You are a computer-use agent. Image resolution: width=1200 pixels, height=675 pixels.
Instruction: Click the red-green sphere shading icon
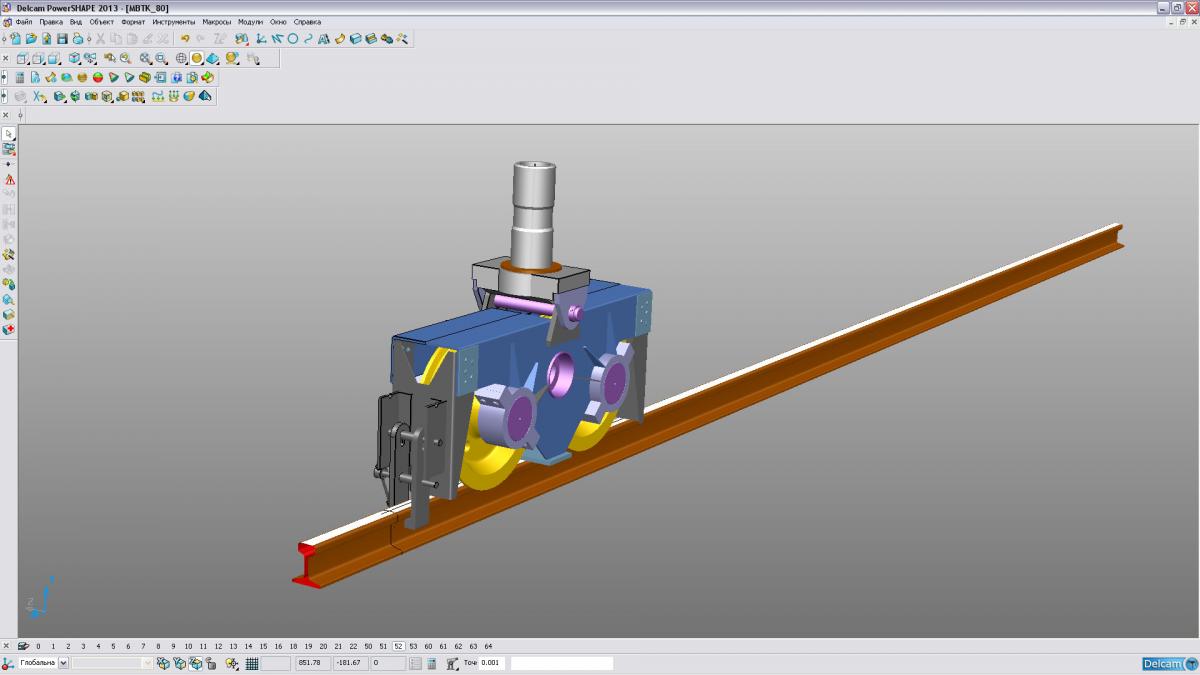tap(98, 77)
